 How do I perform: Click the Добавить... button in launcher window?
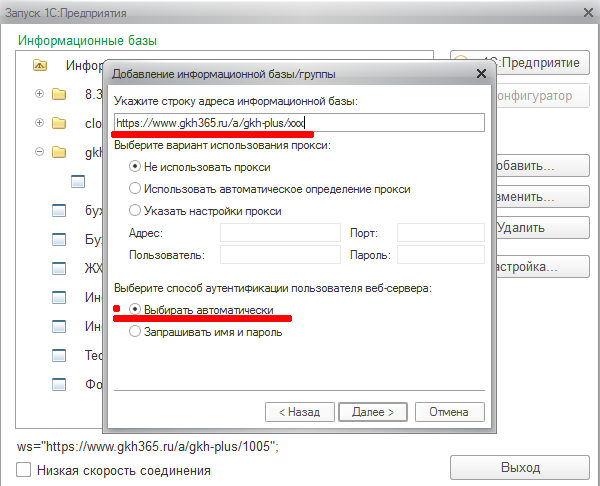pos(543,165)
